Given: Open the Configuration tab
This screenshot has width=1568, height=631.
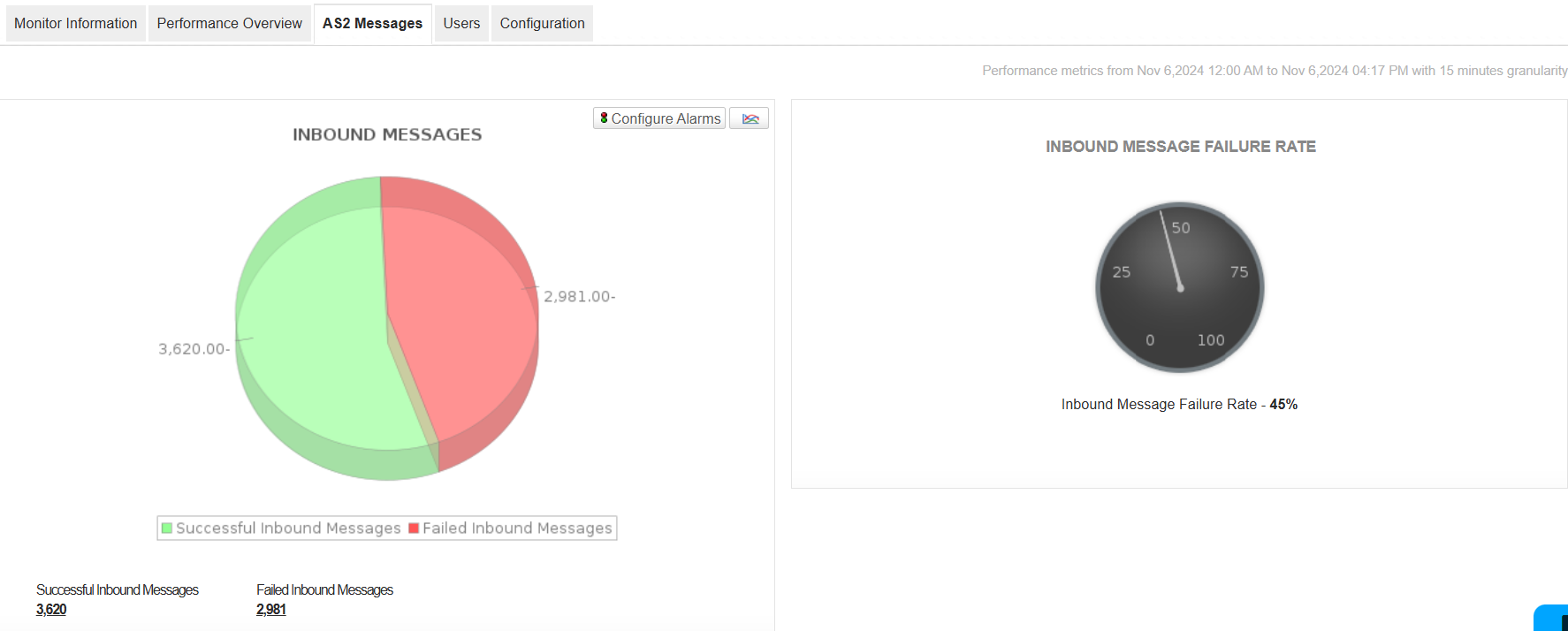Looking at the screenshot, I should [x=542, y=23].
